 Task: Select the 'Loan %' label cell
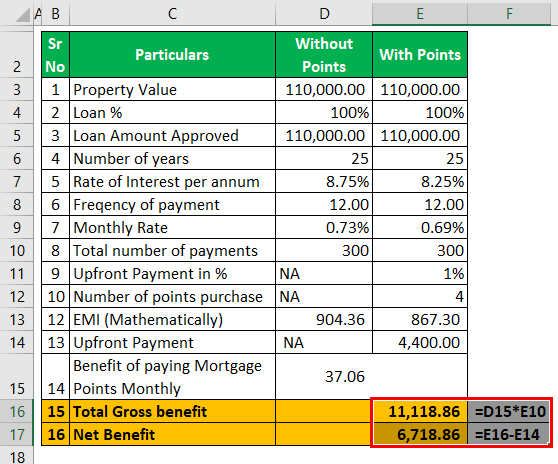(173, 112)
